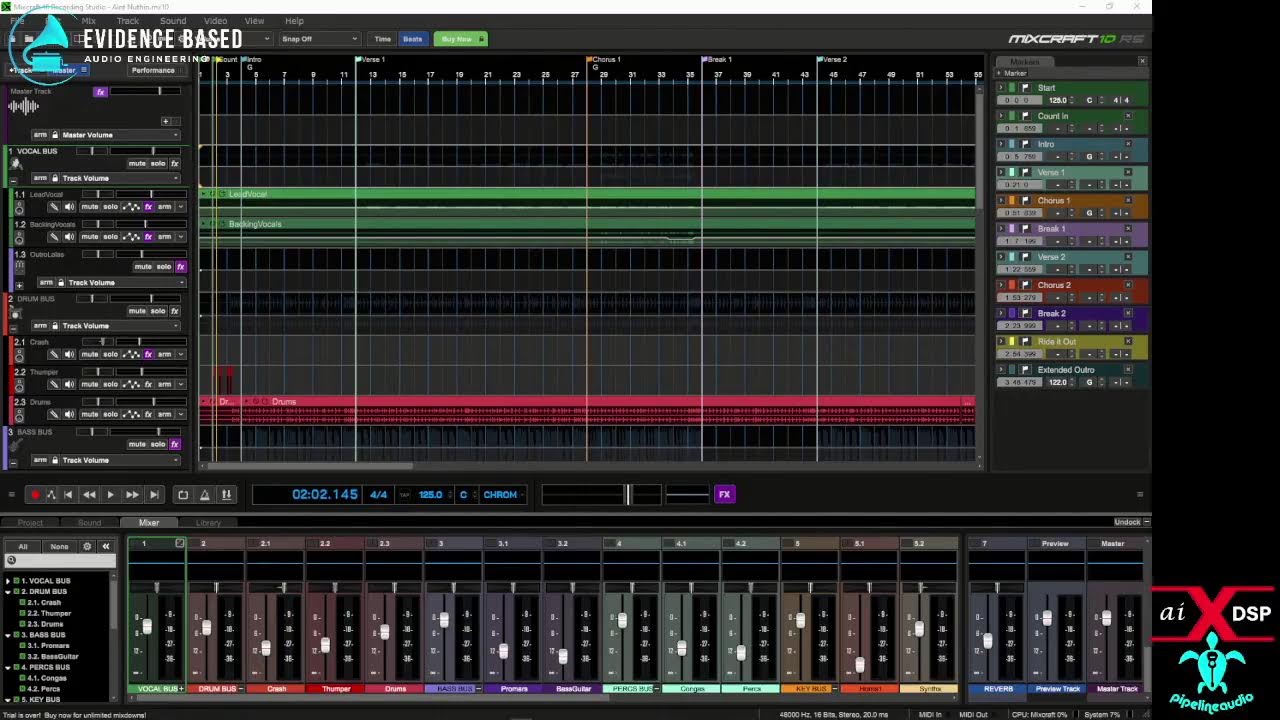Click the Record button in transport

(x=34, y=494)
